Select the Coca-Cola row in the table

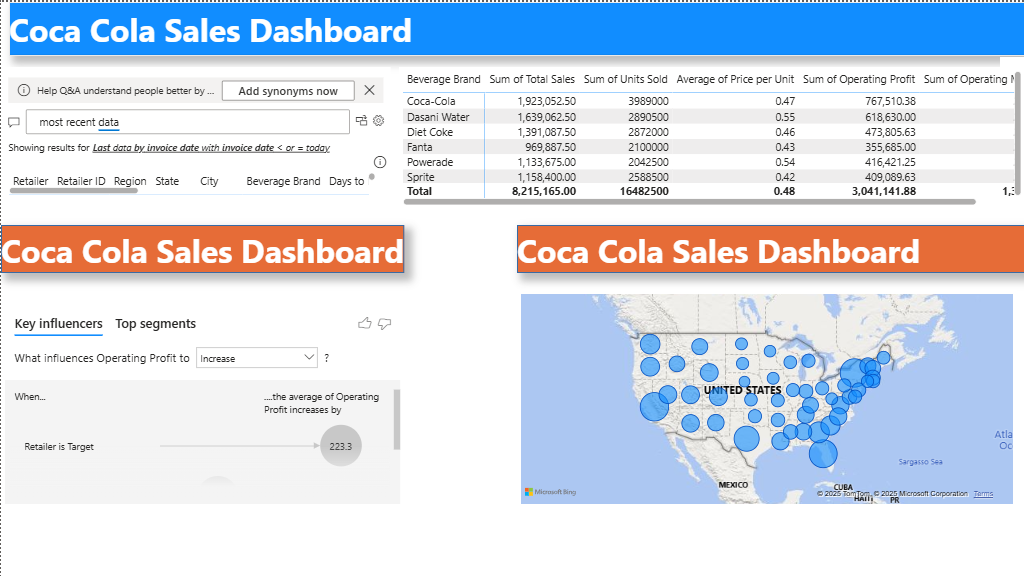tap(709, 101)
